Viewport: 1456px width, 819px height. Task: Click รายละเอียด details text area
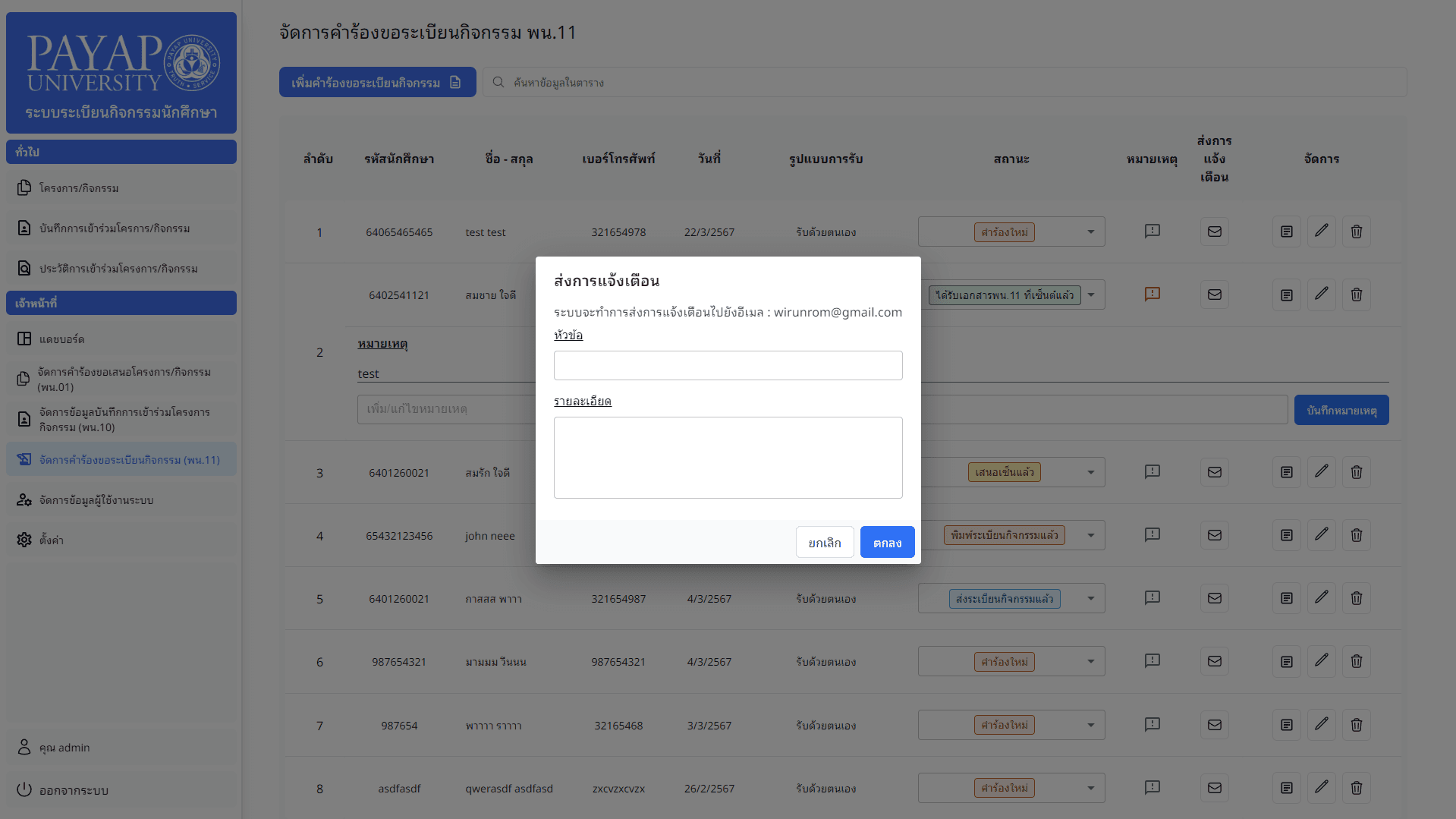coord(728,458)
